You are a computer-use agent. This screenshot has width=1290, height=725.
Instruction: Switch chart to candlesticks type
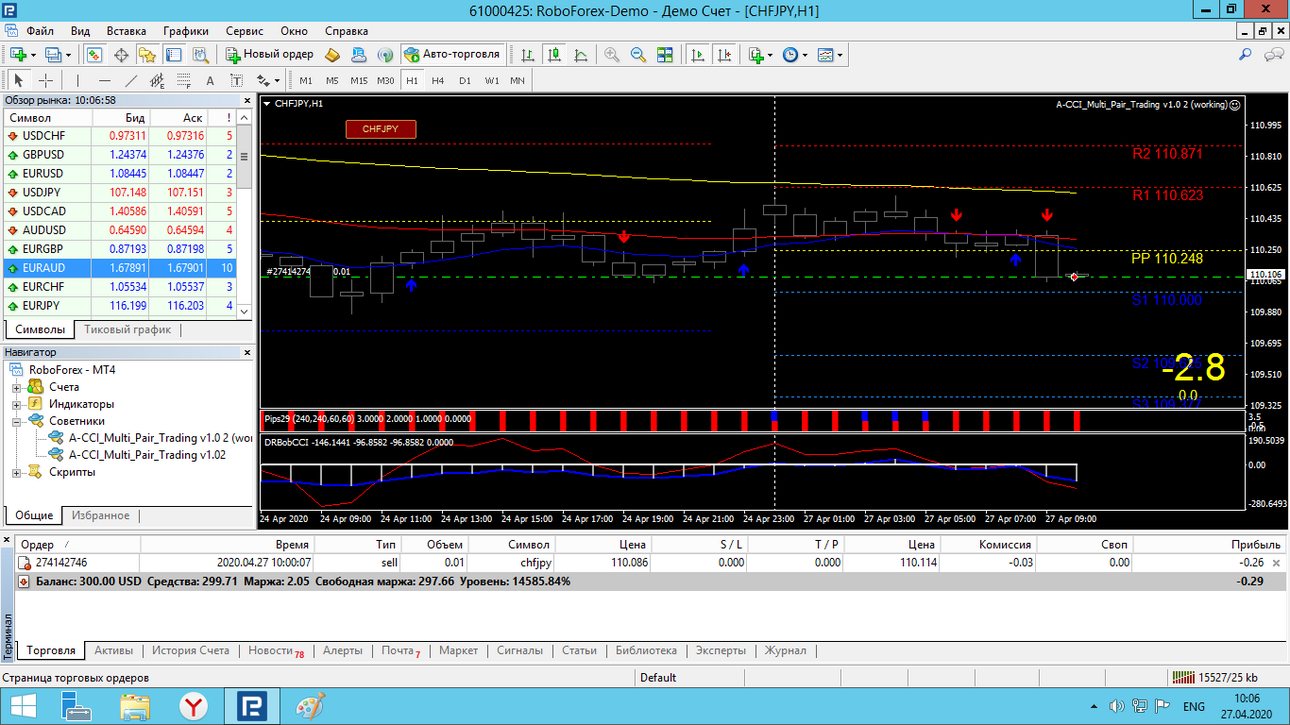point(554,54)
